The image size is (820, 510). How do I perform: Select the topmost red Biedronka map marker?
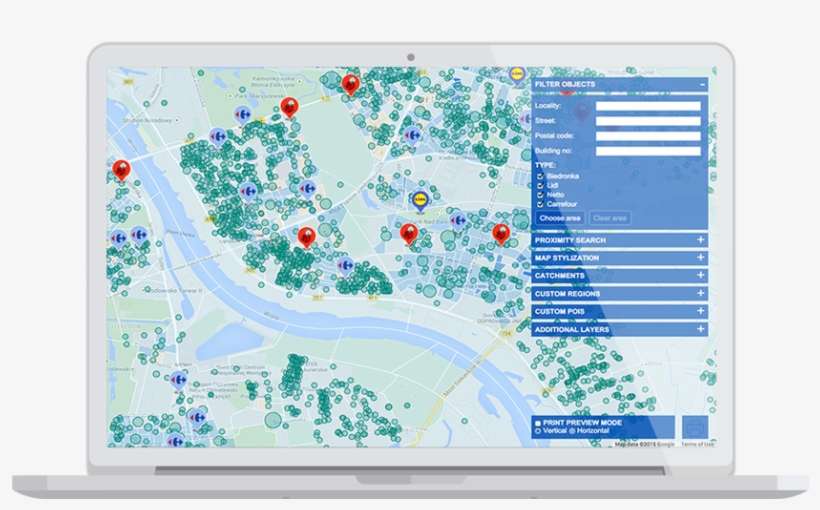coord(350,85)
